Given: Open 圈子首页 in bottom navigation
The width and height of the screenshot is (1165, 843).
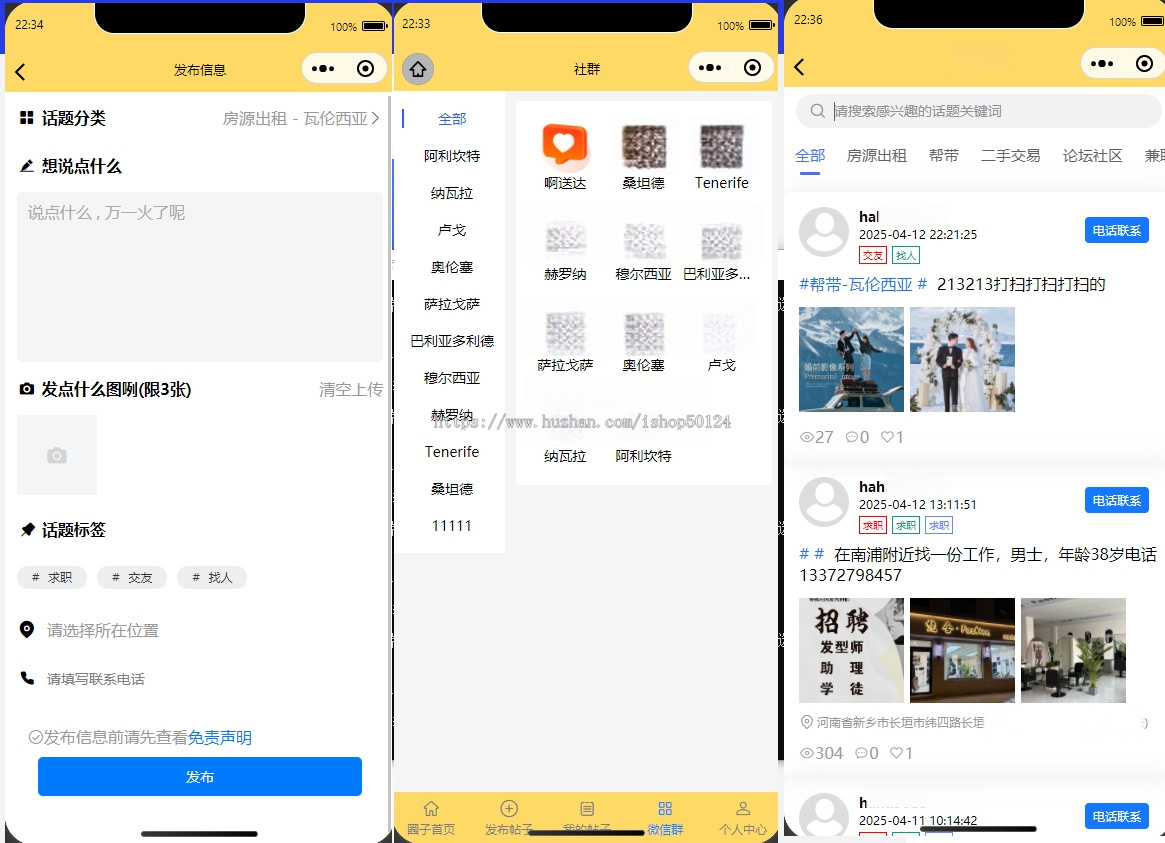Looking at the screenshot, I should [x=431, y=818].
